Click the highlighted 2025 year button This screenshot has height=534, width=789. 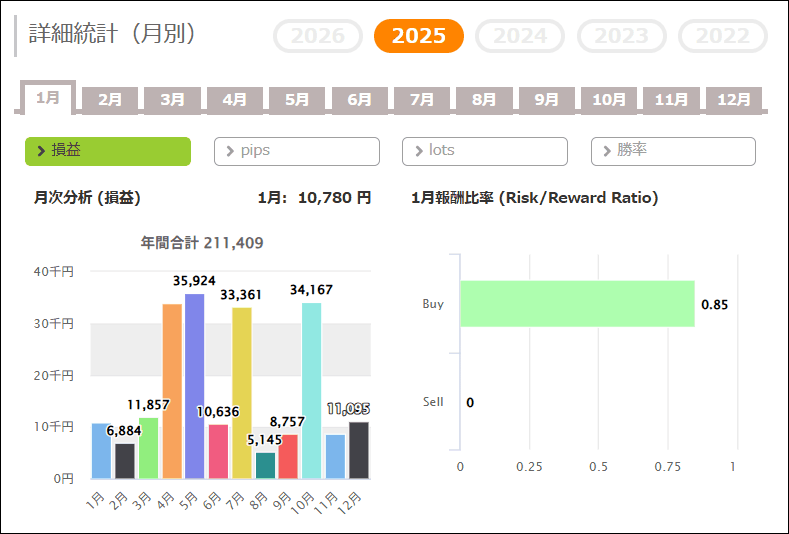[x=419, y=36]
